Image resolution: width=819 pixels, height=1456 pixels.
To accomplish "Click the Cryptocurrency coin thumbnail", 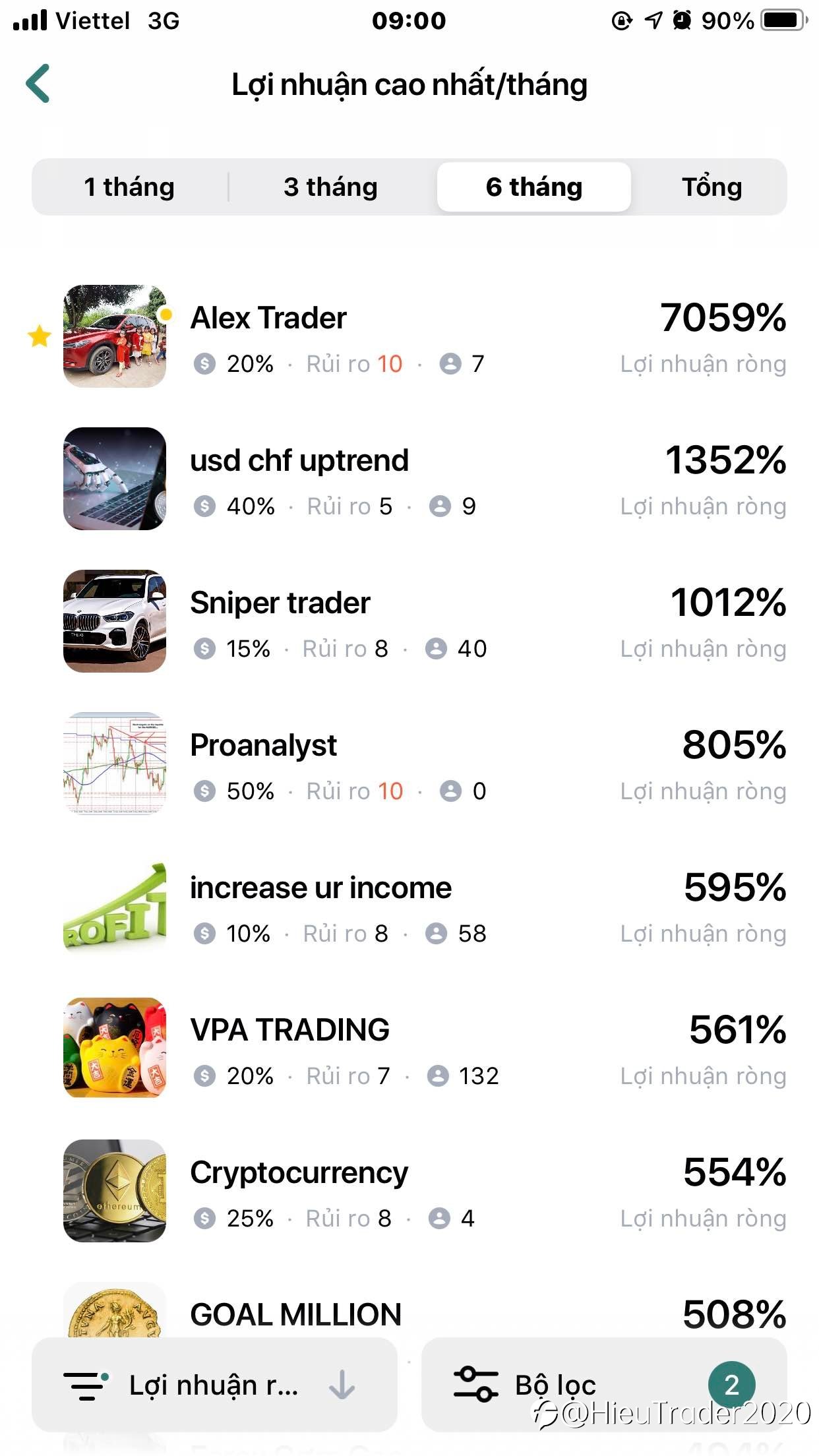I will [115, 1191].
